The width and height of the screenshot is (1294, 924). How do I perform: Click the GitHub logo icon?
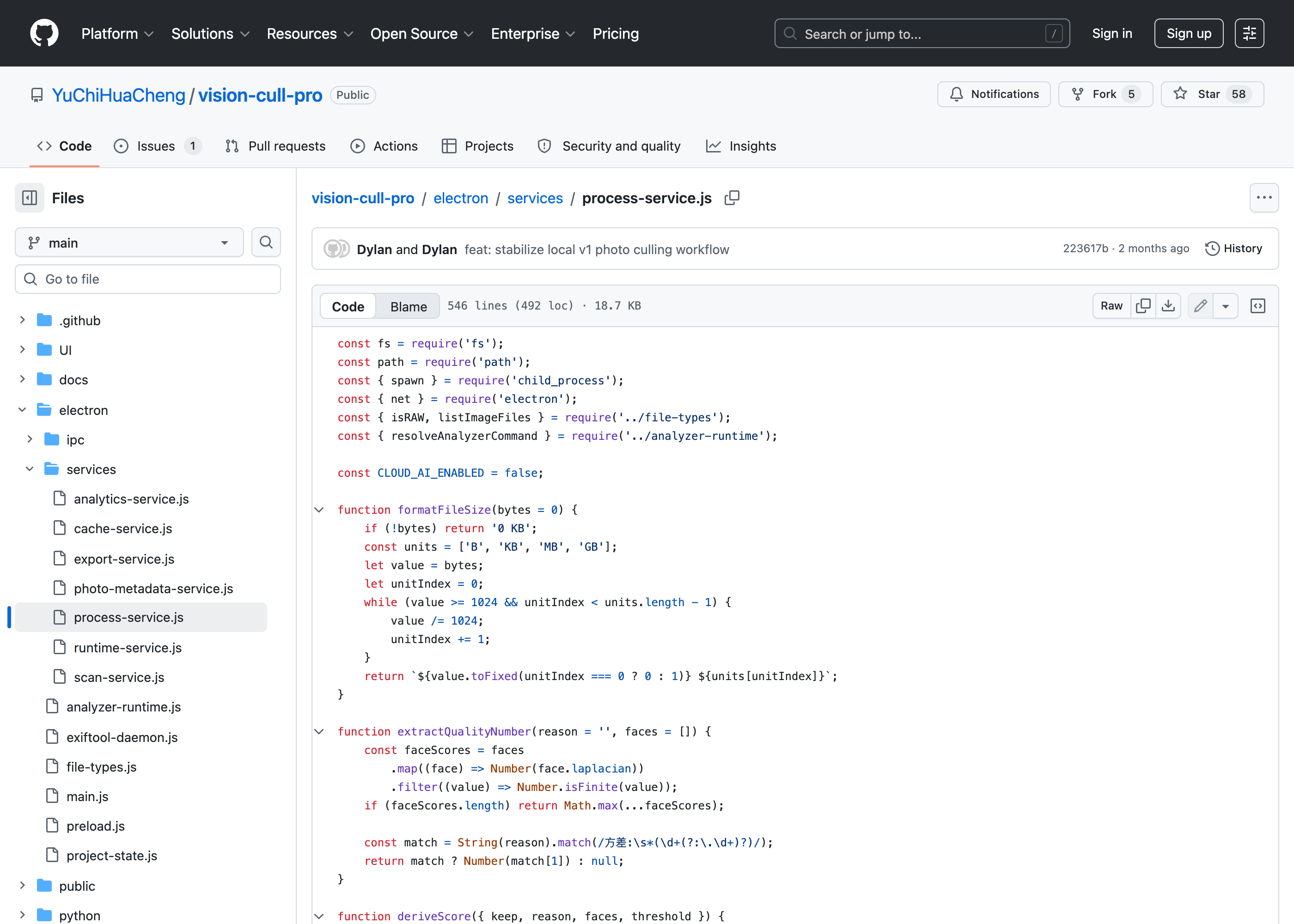[x=44, y=34]
